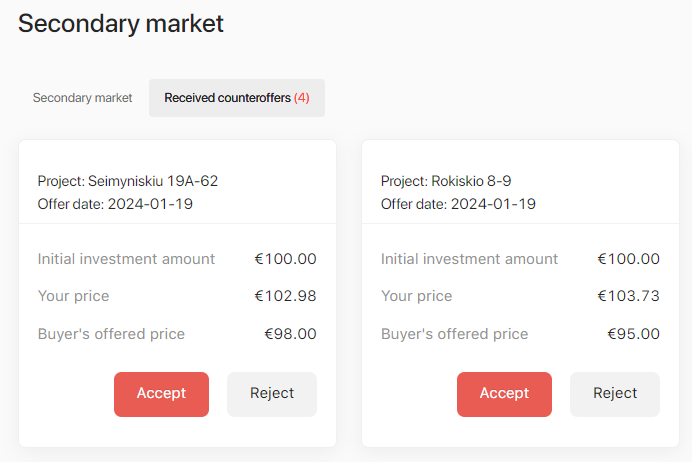
Task: Click the €98.00 buyer's offered price
Action: [x=290, y=334]
